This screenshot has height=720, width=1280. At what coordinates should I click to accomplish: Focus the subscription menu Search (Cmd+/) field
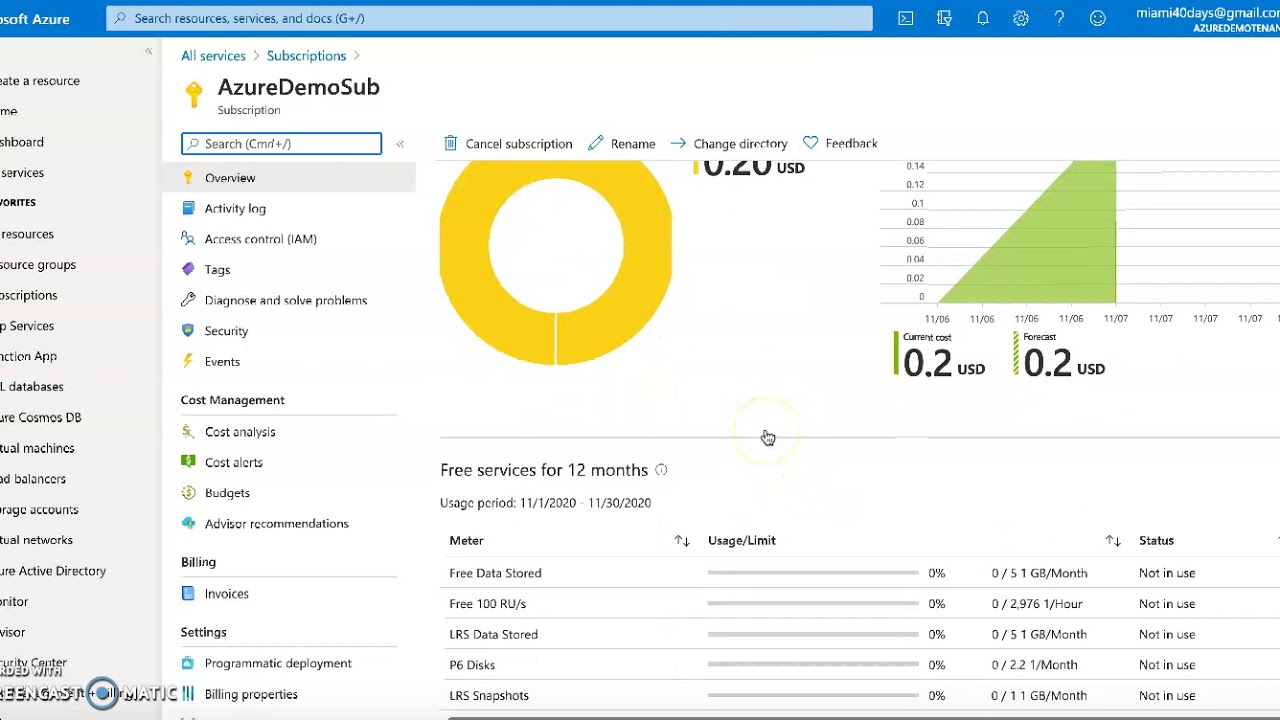click(281, 144)
